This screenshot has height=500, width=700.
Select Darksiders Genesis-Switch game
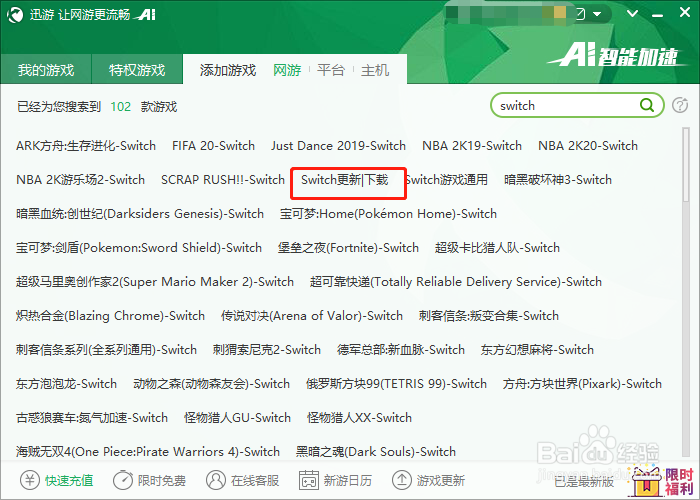pyautogui.click(x=140, y=213)
